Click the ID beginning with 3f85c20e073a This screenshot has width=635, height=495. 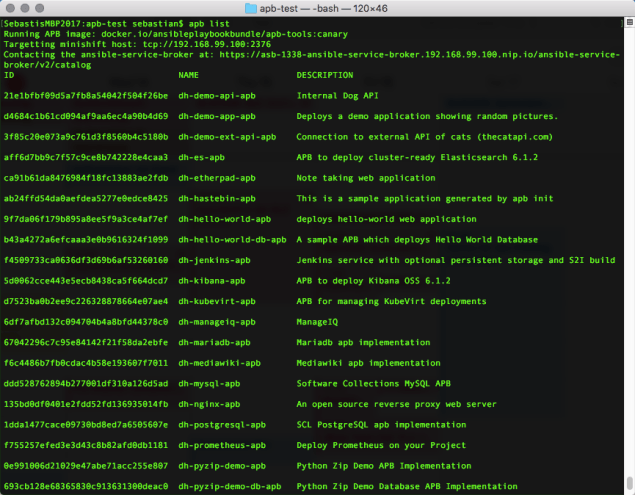86,137
